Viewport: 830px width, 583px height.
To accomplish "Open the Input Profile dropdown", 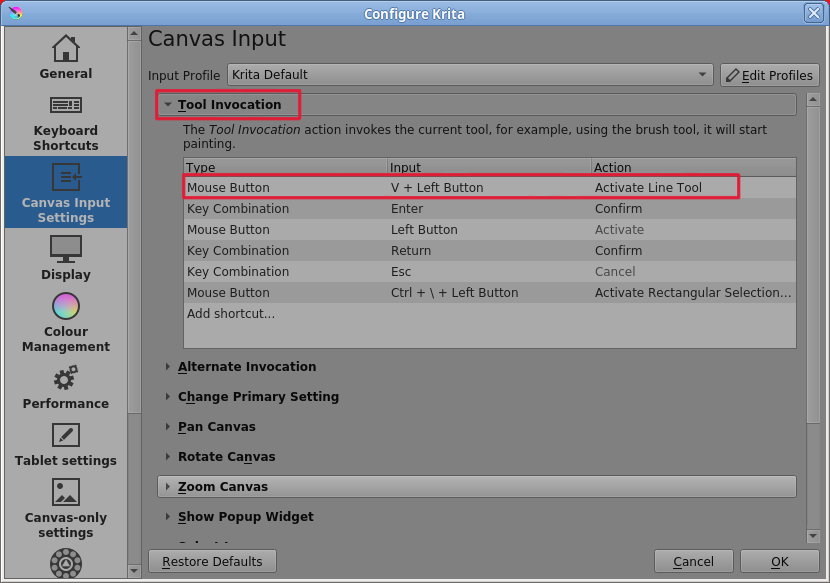I will click(470, 75).
